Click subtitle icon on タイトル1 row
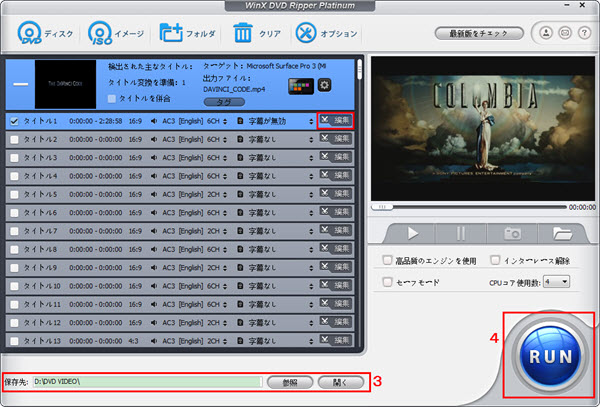The height and width of the screenshot is (407, 600). click(x=240, y=121)
